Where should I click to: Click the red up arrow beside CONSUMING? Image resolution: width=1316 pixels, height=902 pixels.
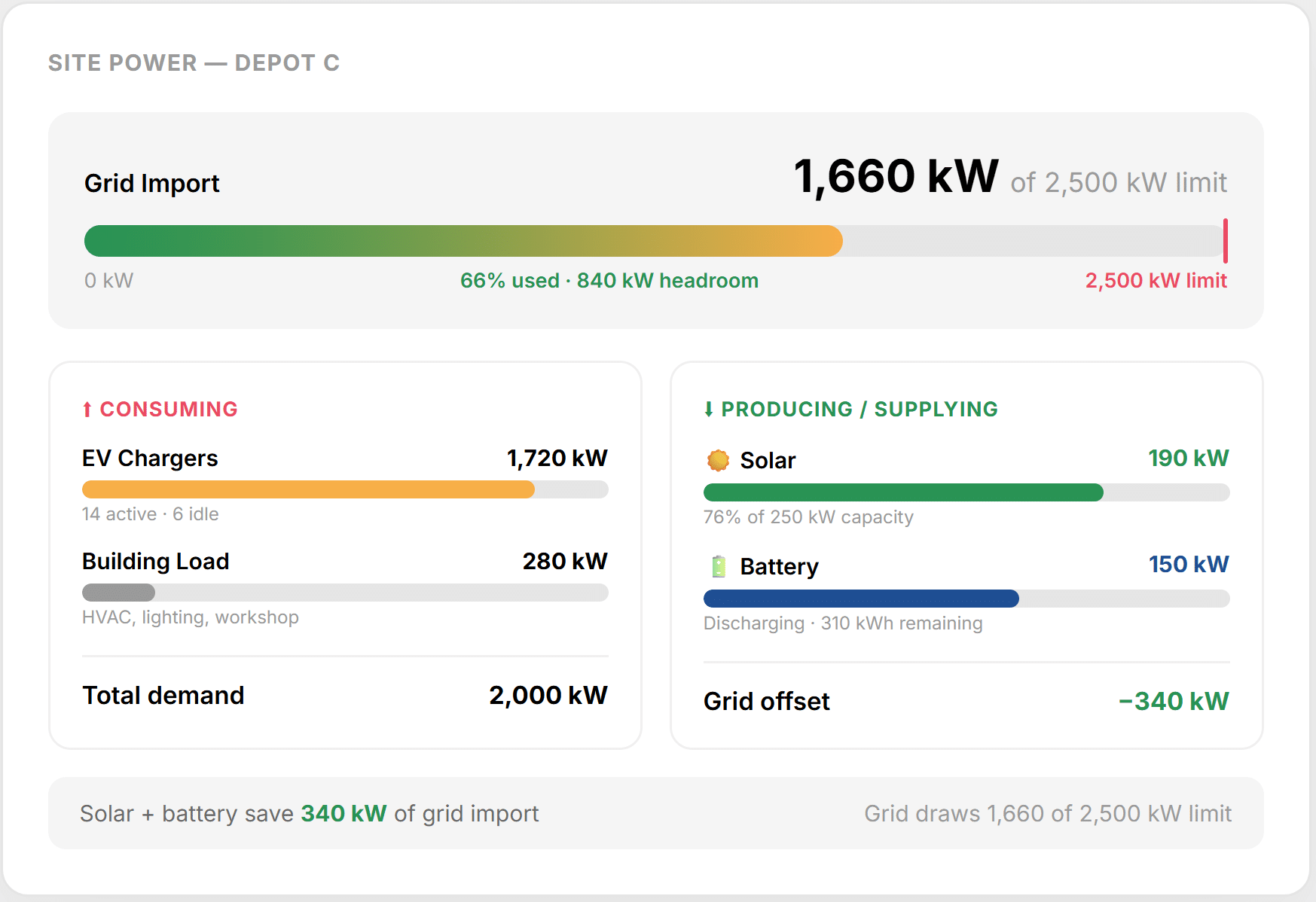(x=87, y=410)
